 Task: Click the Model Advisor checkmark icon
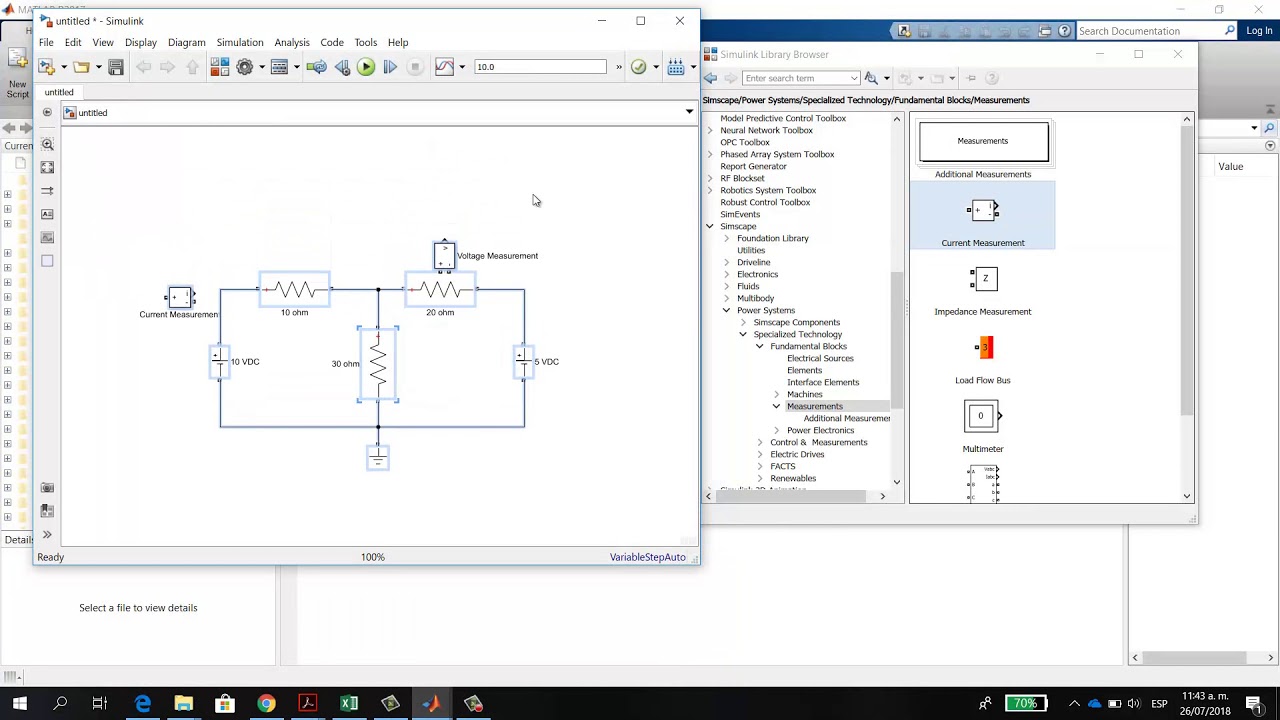tap(638, 67)
